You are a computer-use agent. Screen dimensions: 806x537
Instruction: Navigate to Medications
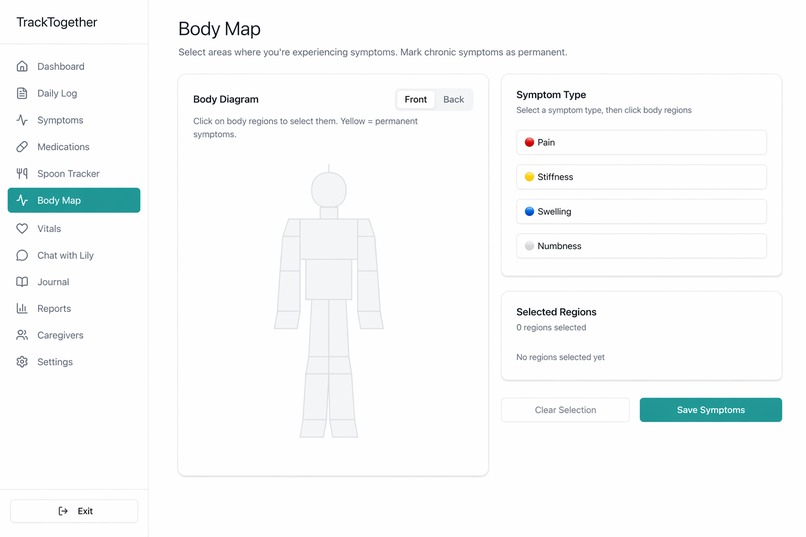[74, 146]
